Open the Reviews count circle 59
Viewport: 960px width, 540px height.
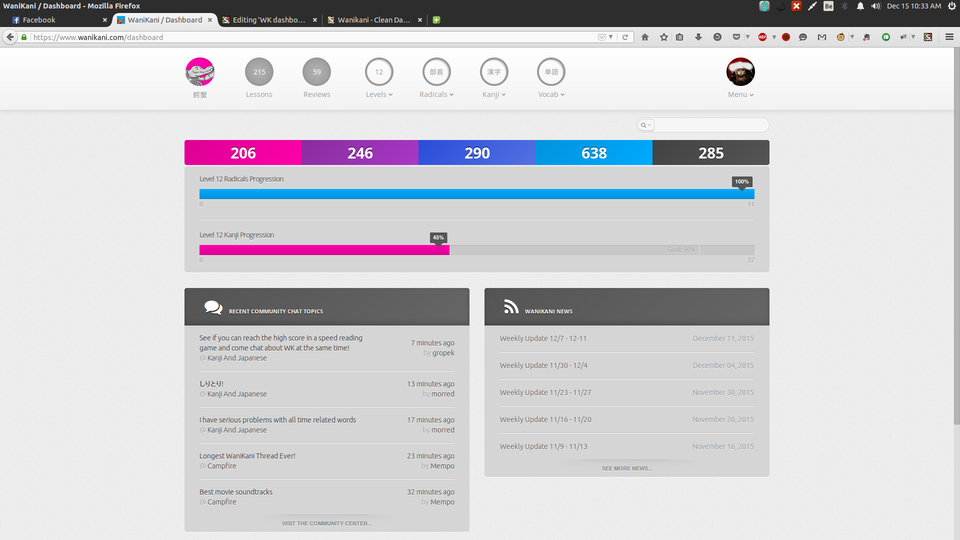[317, 72]
